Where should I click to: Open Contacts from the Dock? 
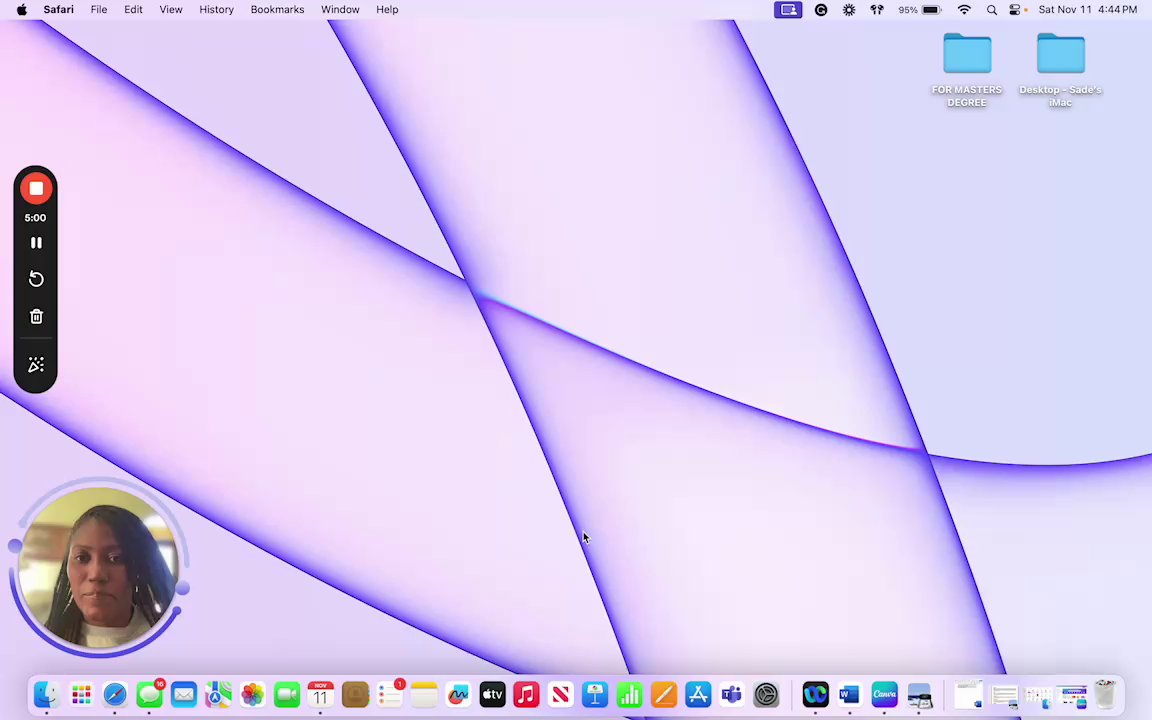[x=356, y=694]
